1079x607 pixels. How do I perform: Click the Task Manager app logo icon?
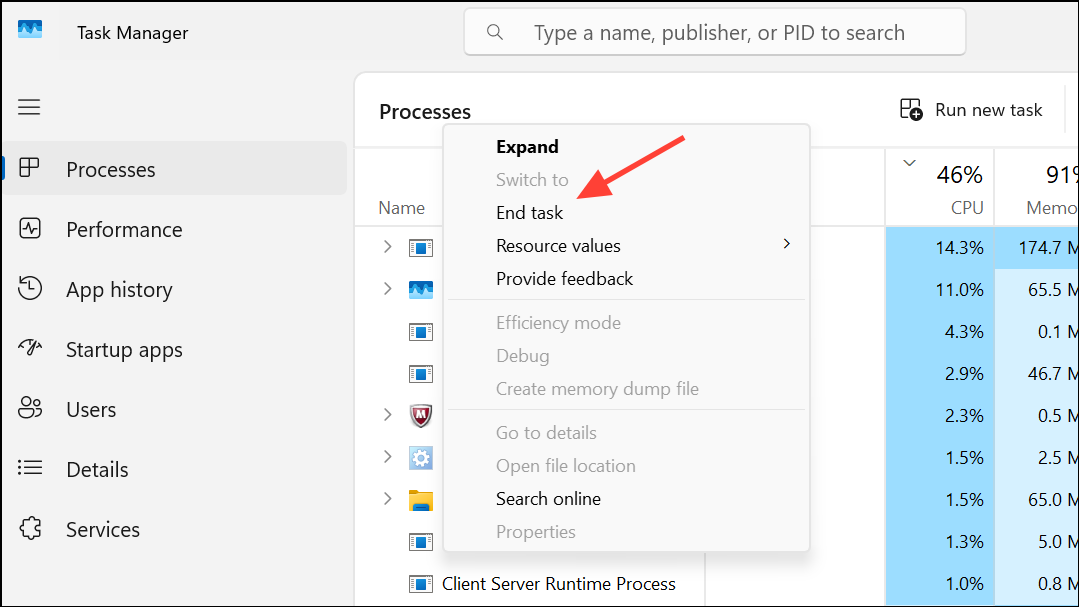point(30,30)
